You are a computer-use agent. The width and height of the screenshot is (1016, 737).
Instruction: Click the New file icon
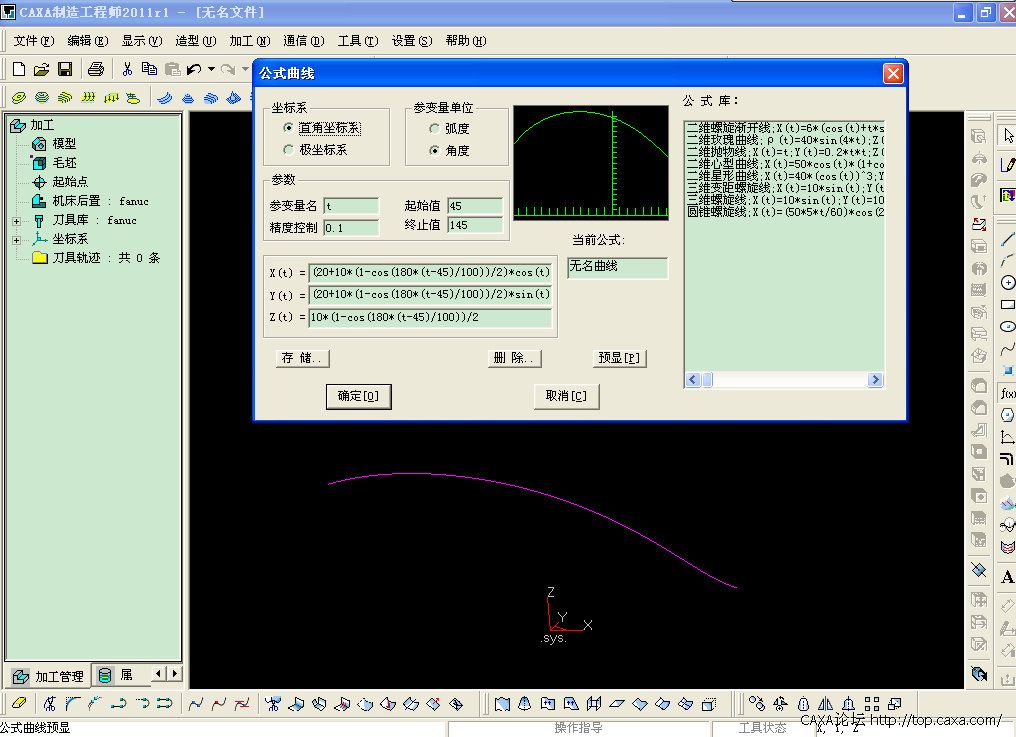19,69
